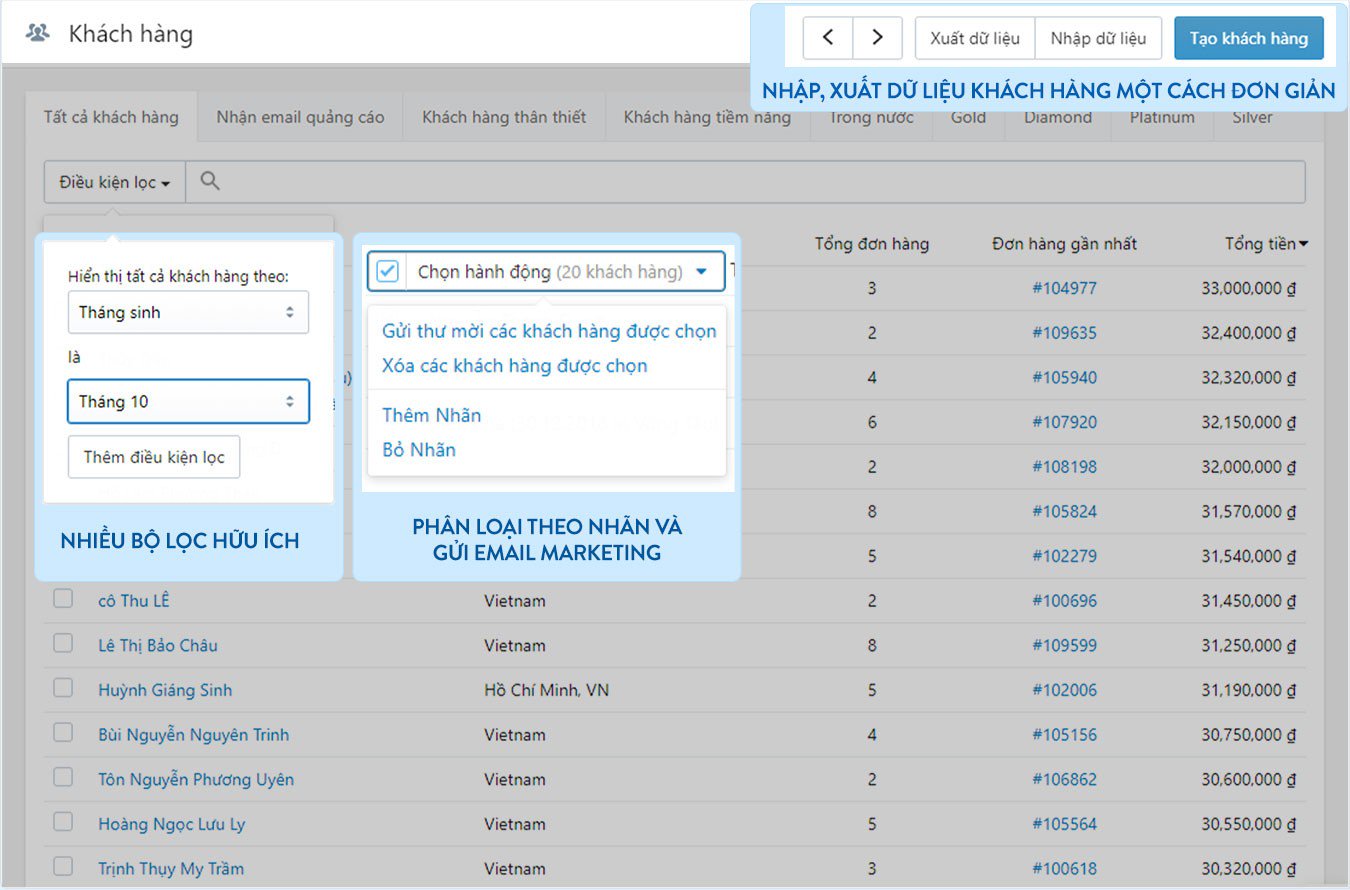This screenshot has height=890, width=1350.
Task: Click the previous page arrow button
Action: (827, 38)
